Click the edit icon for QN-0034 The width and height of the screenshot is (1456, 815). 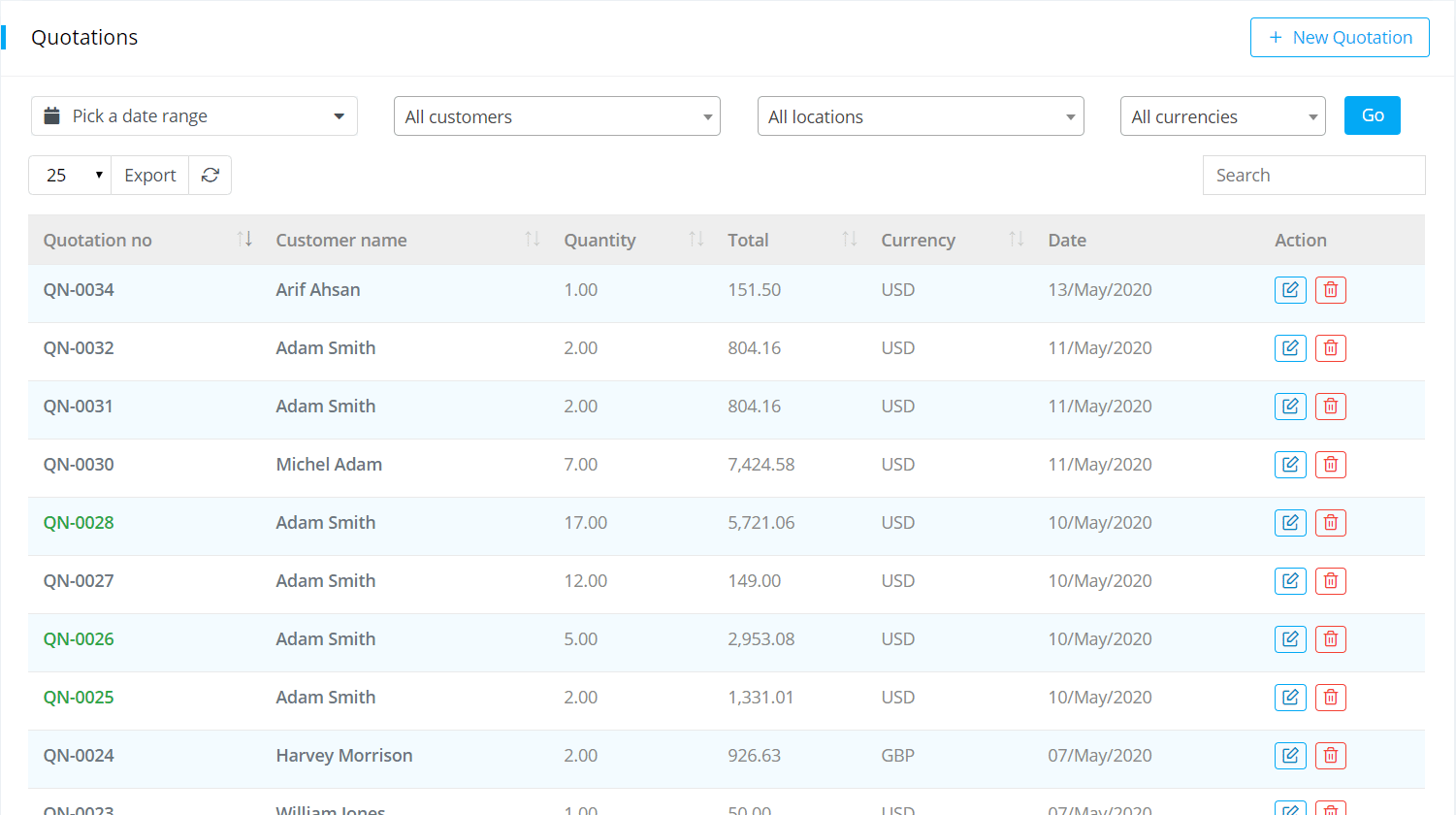(1290, 290)
